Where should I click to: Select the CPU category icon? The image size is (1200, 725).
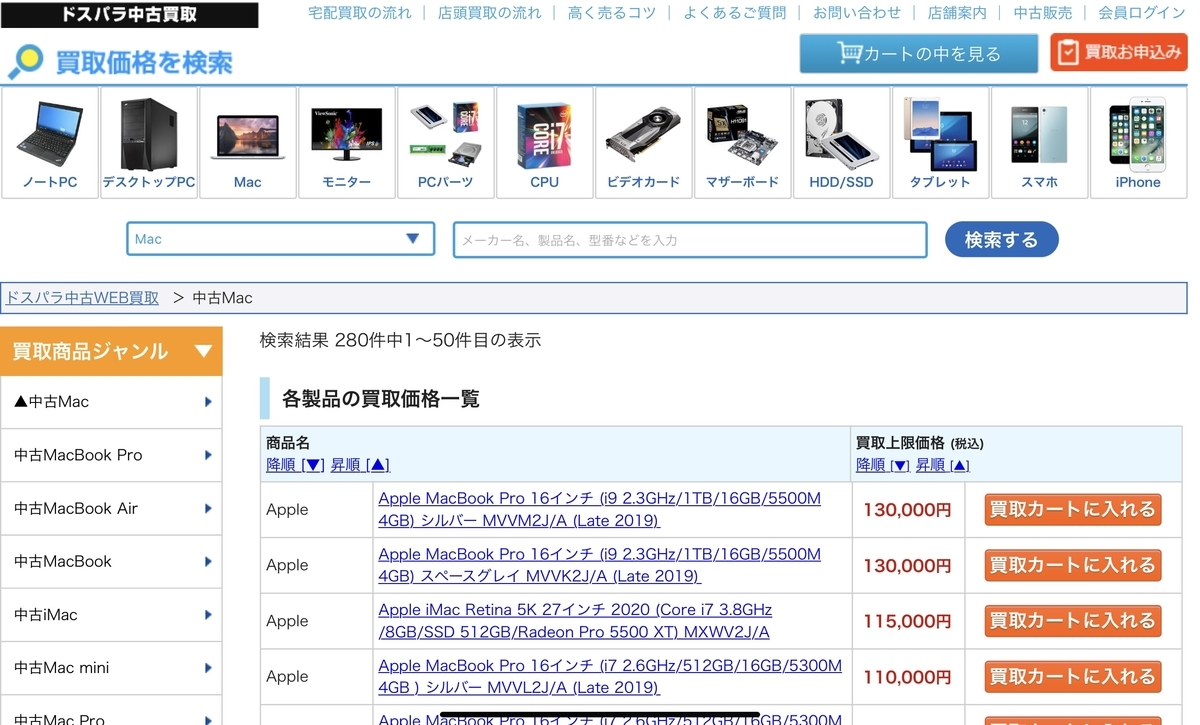545,143
